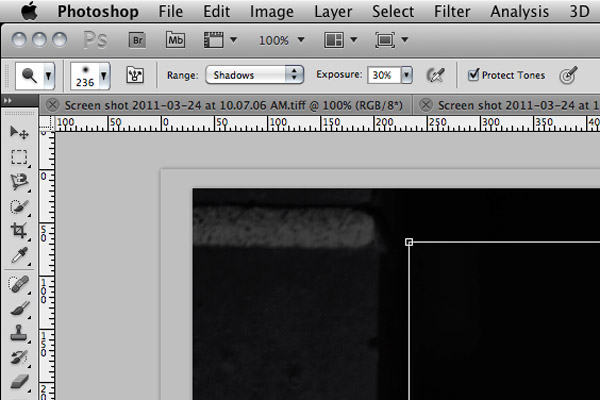600x400 pixels.
Task: Toggle the Brush panel icon
Action: pos(135,75)
